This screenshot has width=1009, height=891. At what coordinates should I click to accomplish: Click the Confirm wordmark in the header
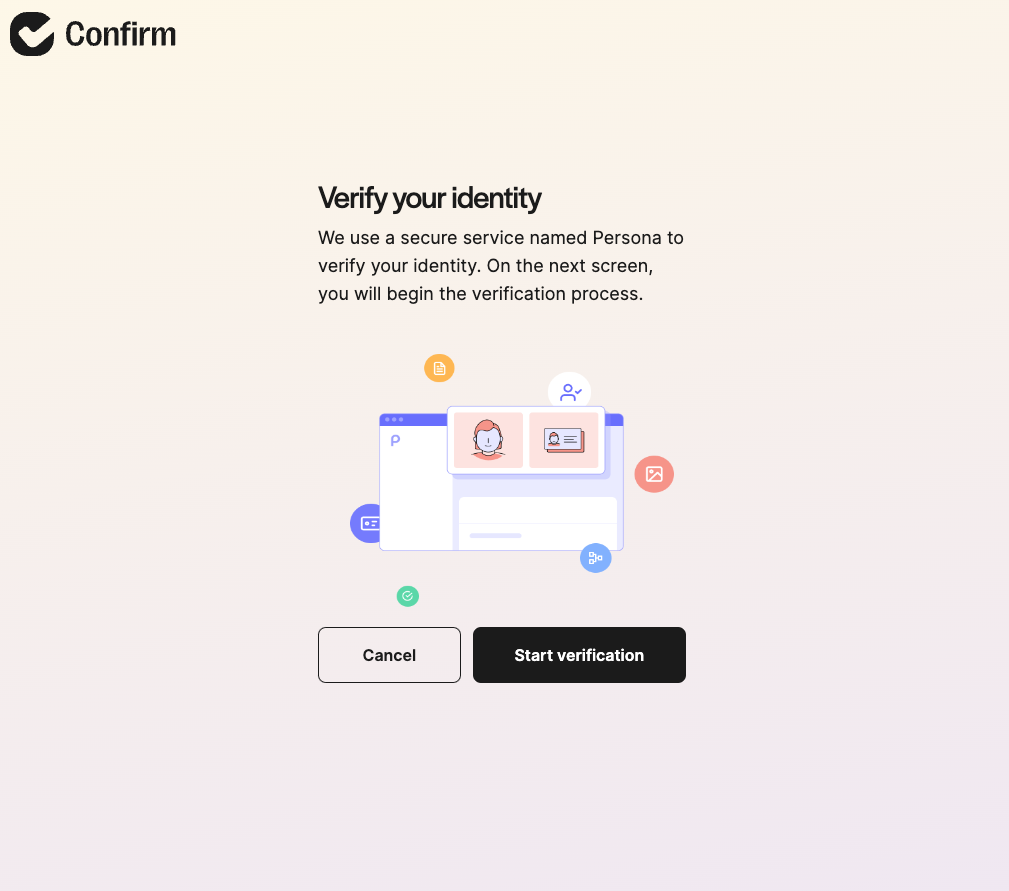pyautogui.click(x=120, y=33)
